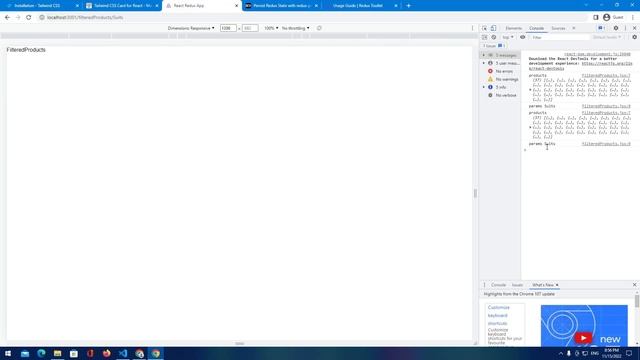Open the top JavaScript context dropdown
The image size is (640, 360).
508,37
